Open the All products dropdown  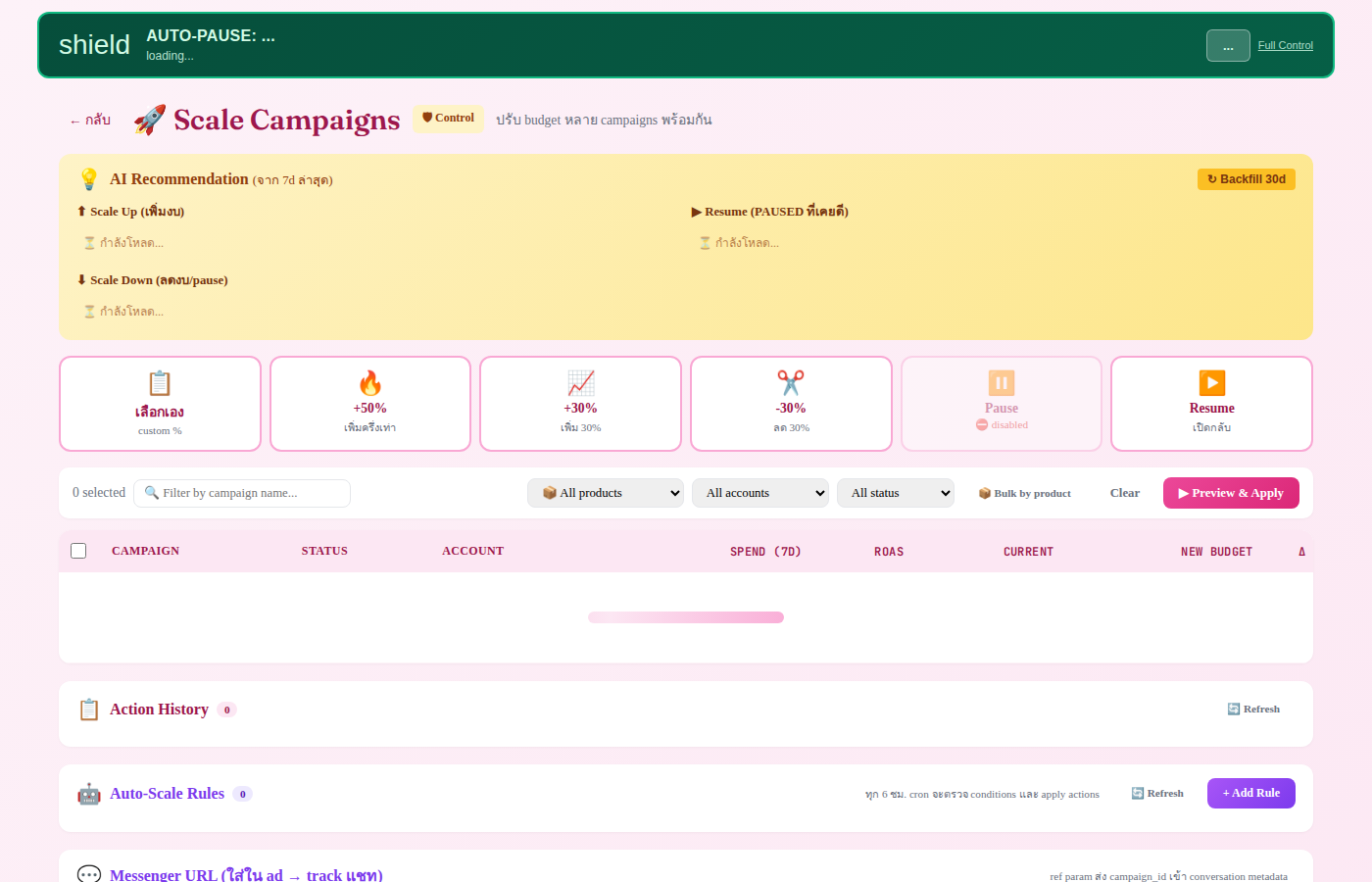(606, 493)
